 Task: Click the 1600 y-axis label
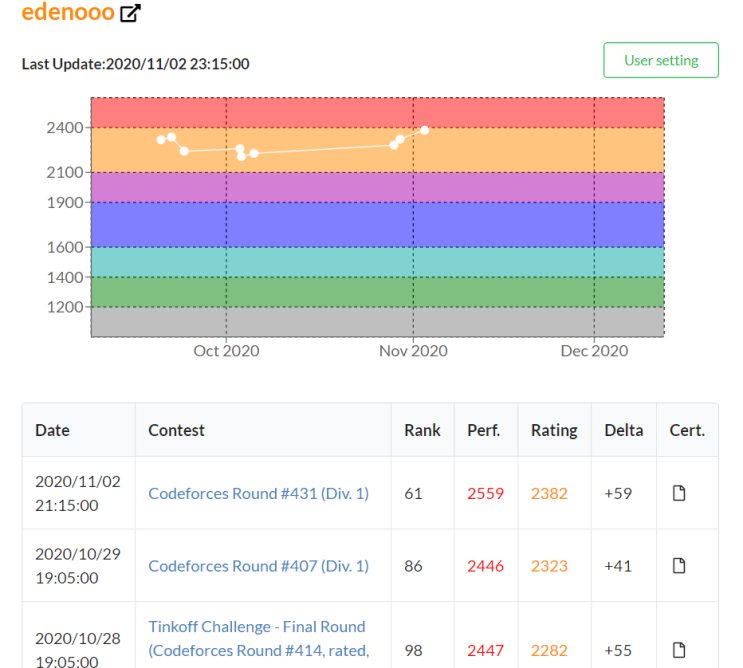click(x=65, y=247)
